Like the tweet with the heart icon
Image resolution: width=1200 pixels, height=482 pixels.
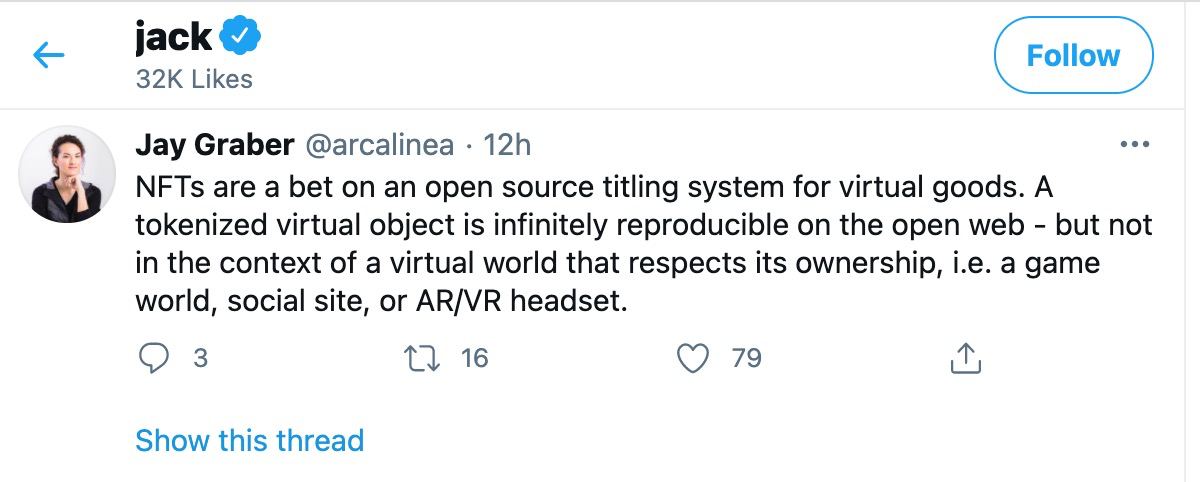click(693, 357)
